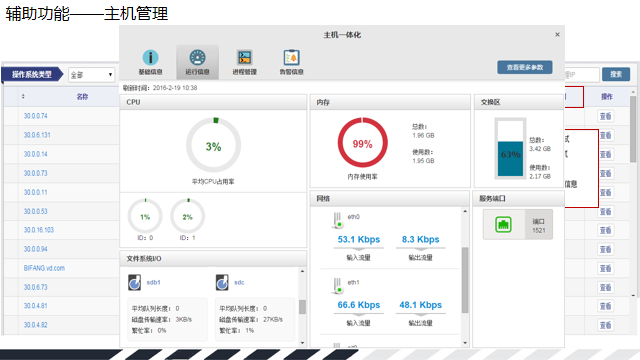Open host link 30.0.4.82

click(36, 325)
